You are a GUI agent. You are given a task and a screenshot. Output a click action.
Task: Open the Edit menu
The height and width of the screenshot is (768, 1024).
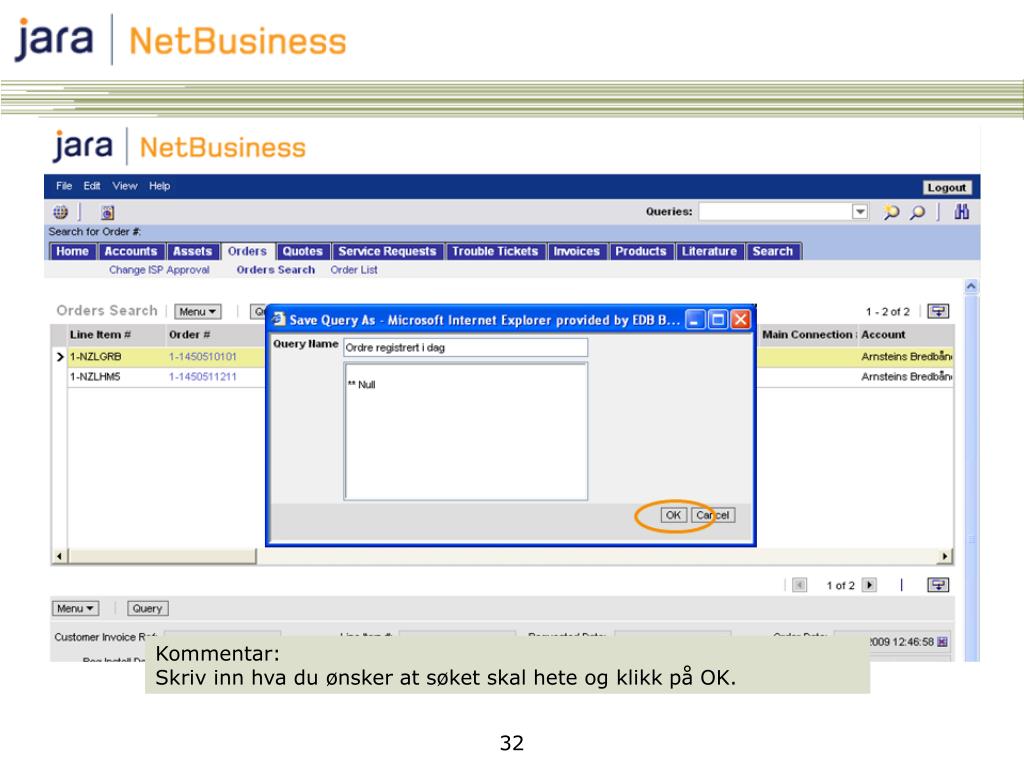[91, 186]
